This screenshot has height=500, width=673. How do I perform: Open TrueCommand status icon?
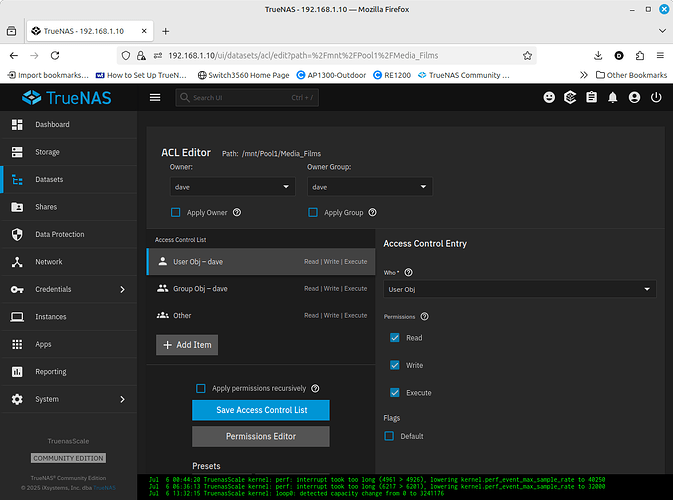(570, 97)
